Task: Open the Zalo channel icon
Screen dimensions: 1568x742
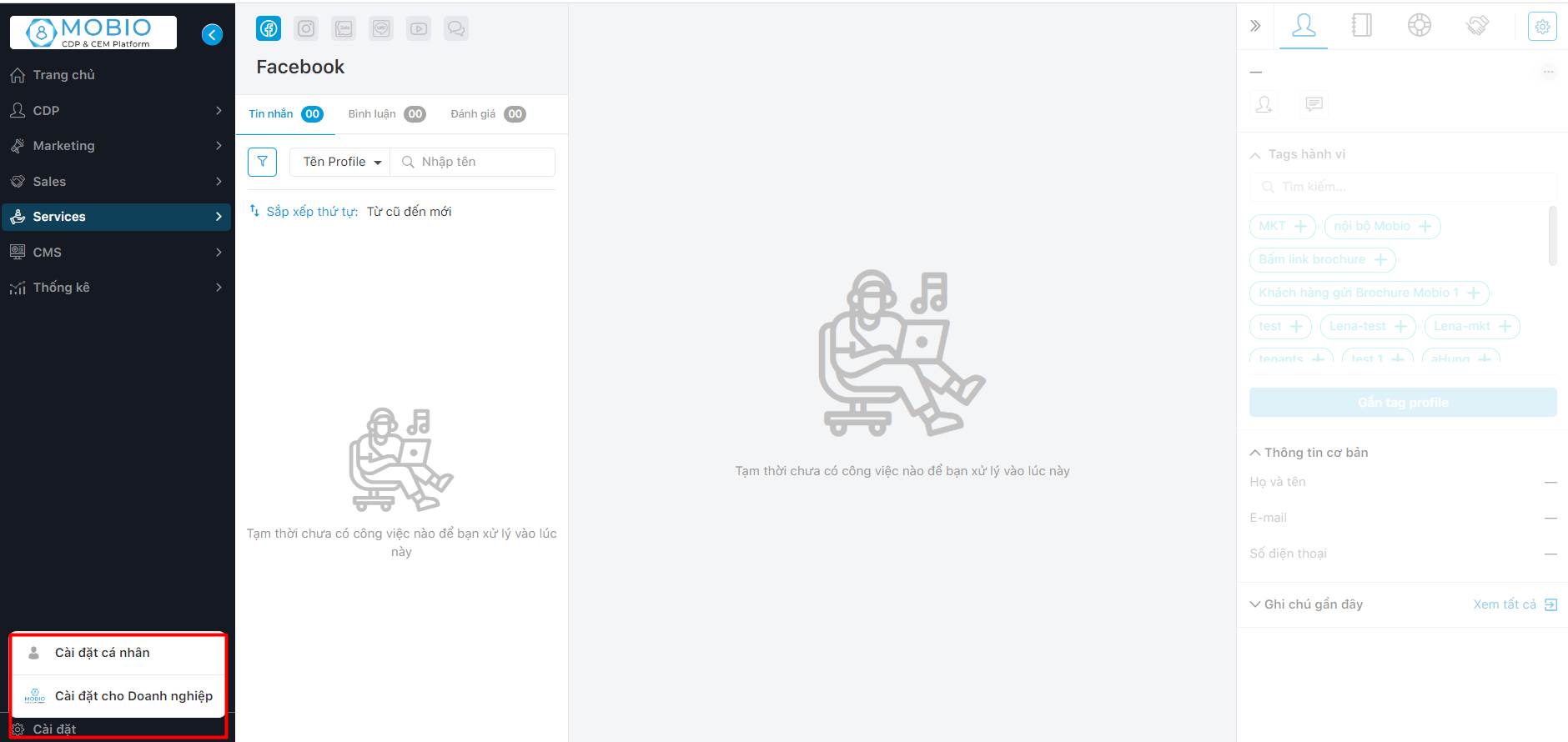Action: (x=344, y=28)
